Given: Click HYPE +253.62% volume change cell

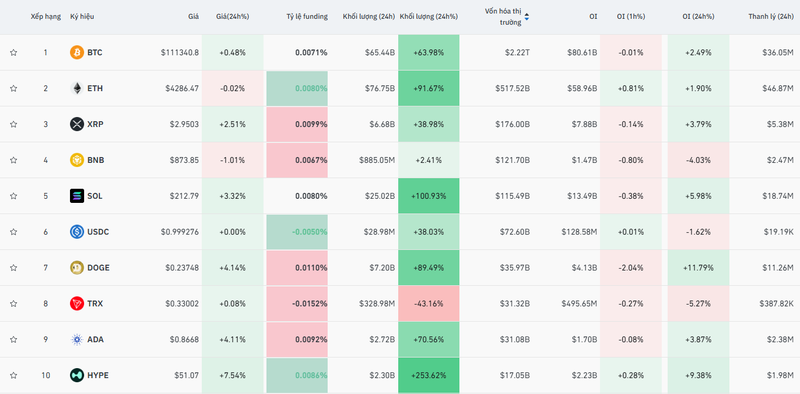Looking at the screenshot, I should point(429,375).
